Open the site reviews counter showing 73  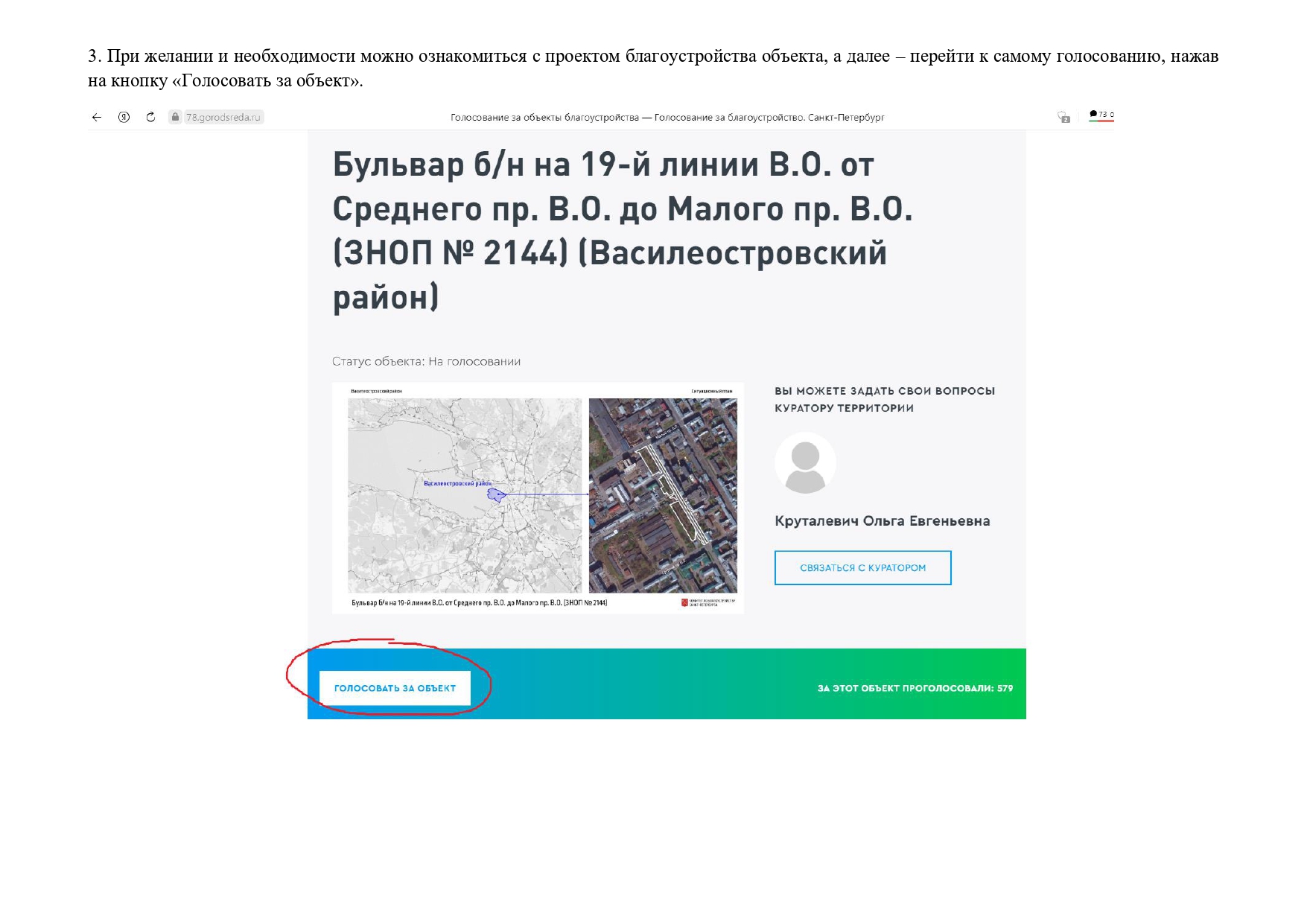coord(1101,115)
